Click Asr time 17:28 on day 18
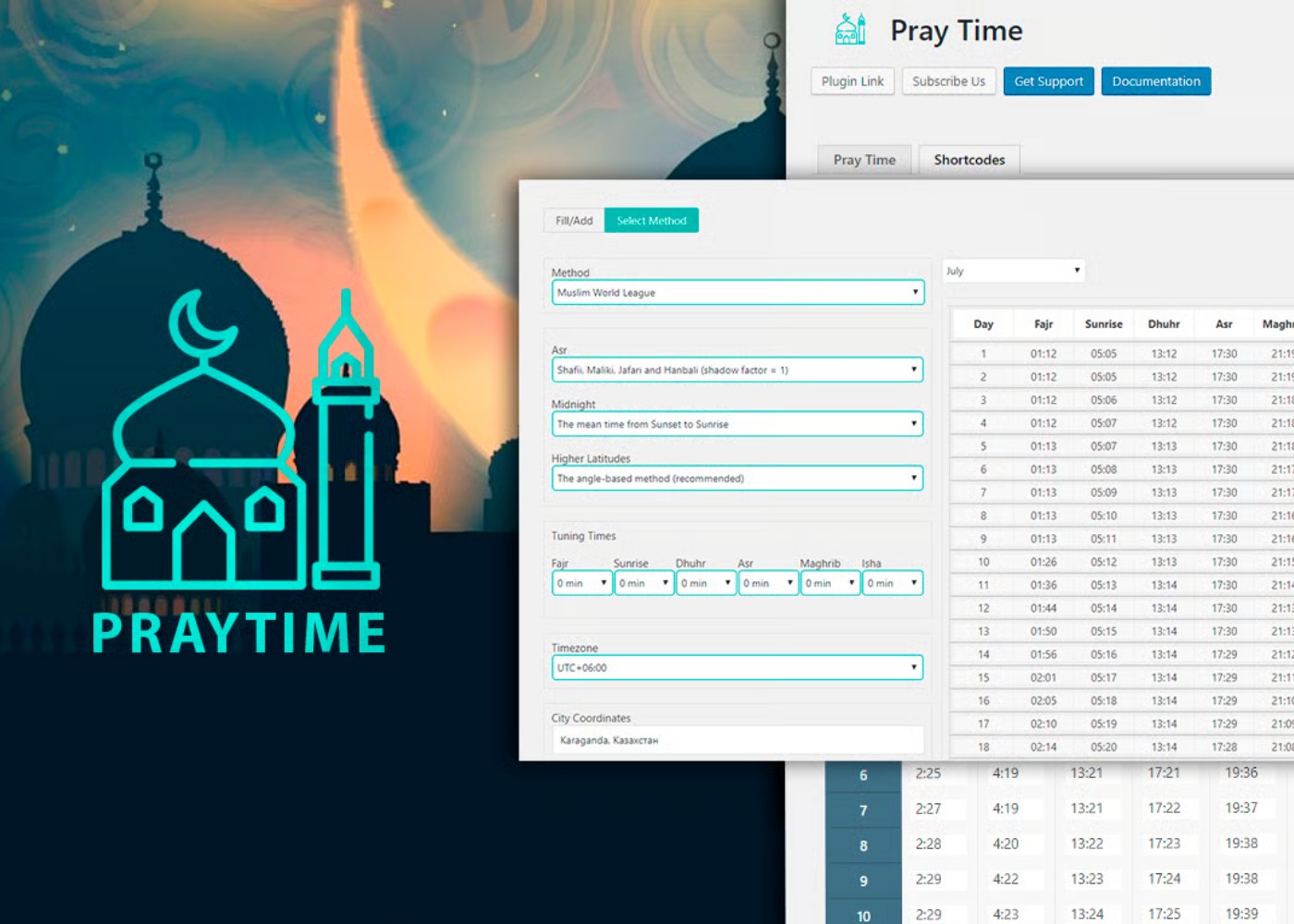Image resolution: width=1294 pixels, height=924 pixels. coord(1224,747)
